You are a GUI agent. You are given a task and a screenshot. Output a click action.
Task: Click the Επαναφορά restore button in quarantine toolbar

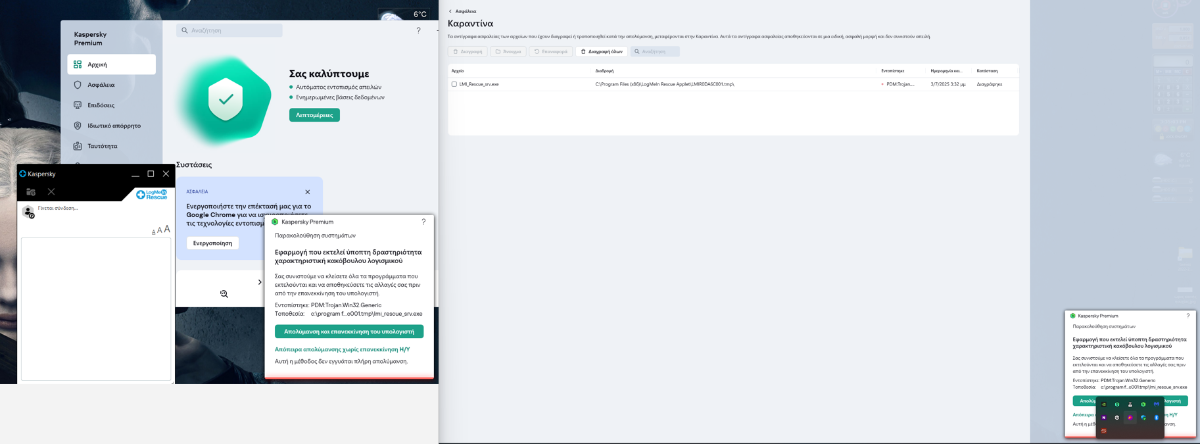(551, 50)
